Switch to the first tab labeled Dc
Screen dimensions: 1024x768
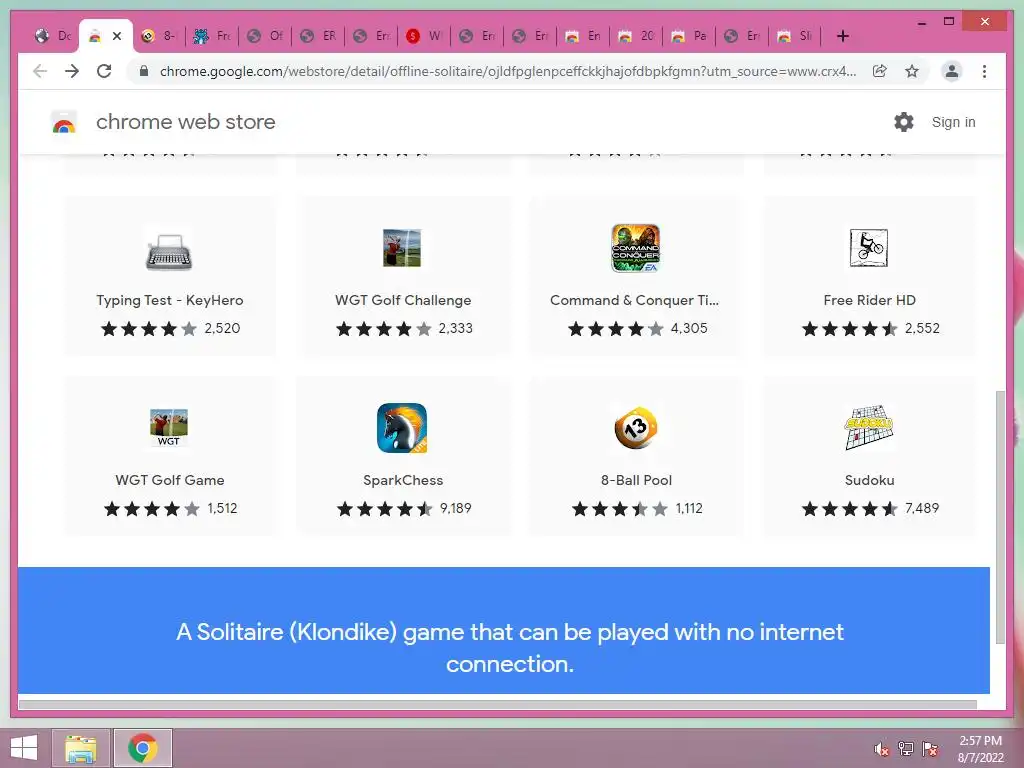54,36
